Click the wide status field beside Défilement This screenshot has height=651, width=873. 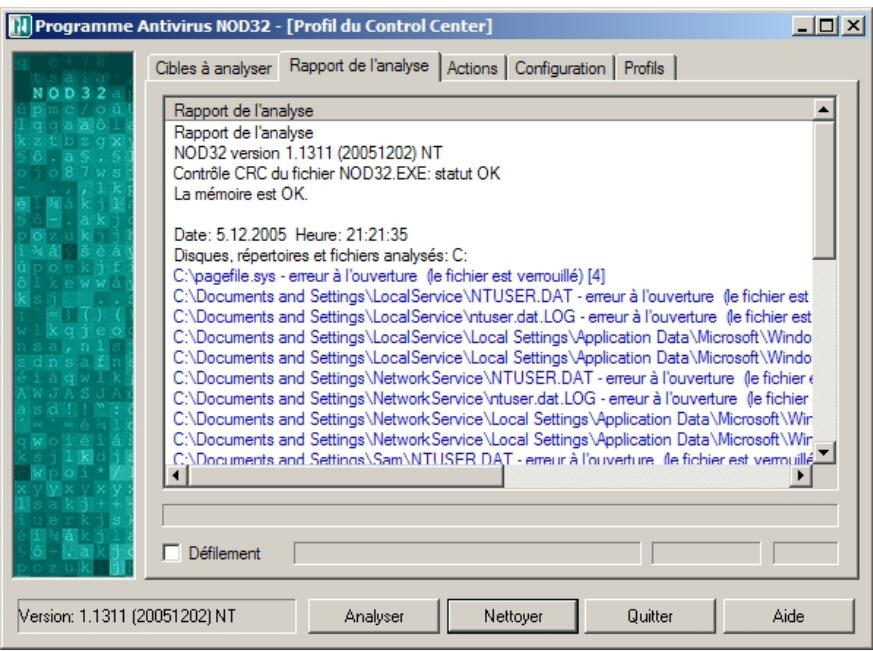point(467,554)
